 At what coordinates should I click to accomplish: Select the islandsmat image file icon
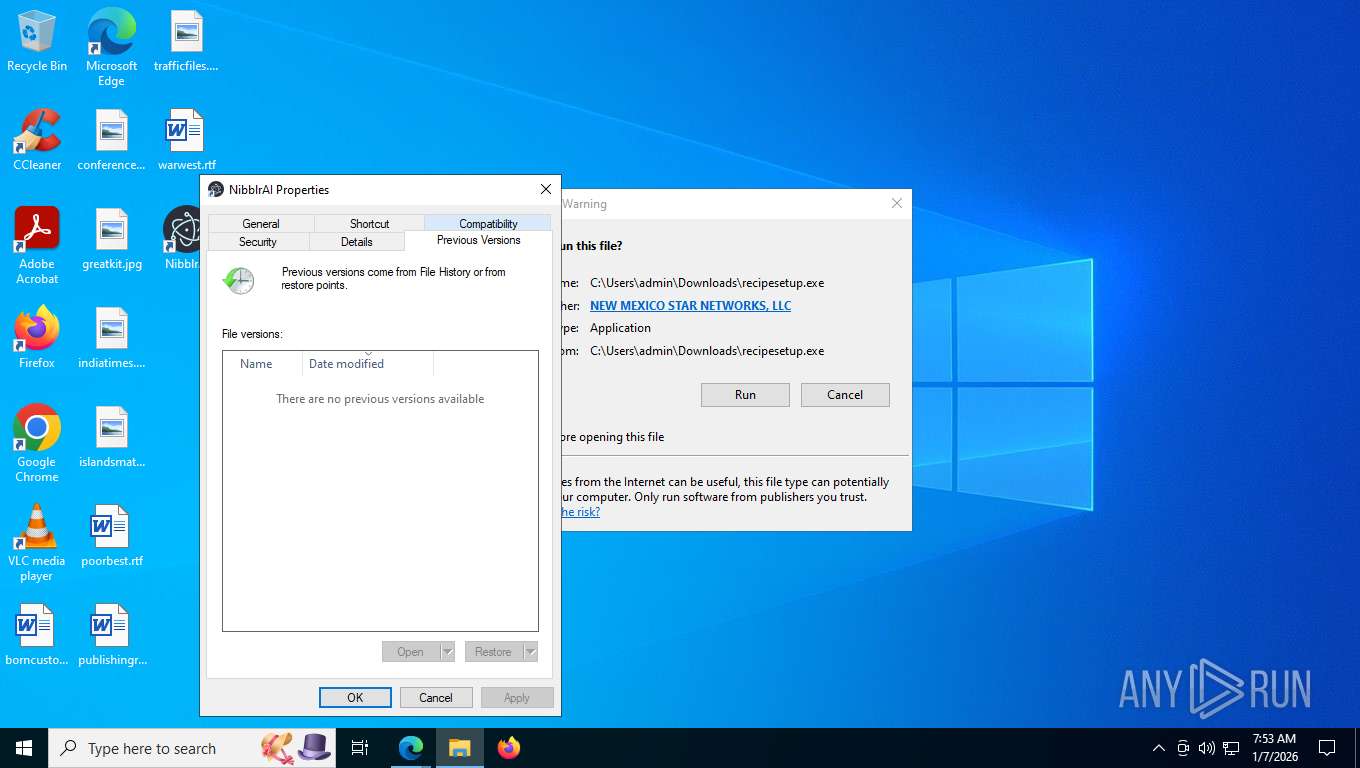111,437
